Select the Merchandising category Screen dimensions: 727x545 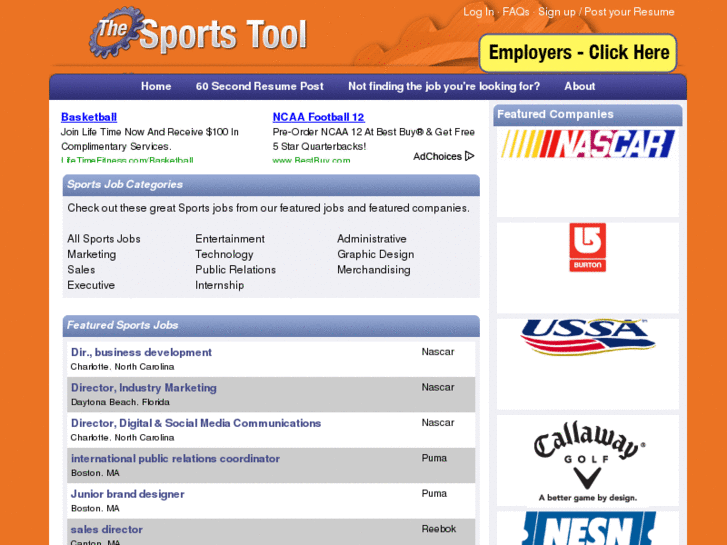pos(374,269)
